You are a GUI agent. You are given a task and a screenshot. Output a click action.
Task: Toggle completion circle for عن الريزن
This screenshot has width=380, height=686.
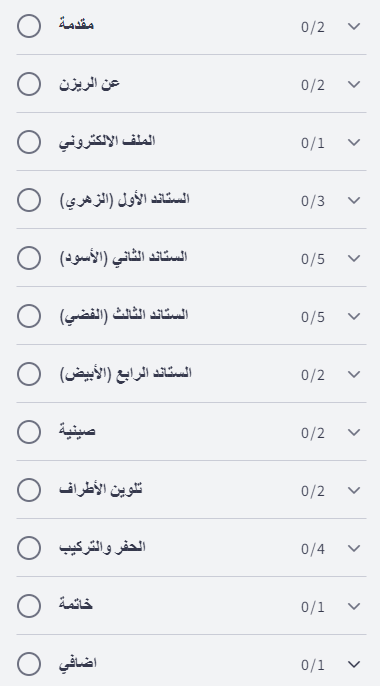[x=29, y=84]
